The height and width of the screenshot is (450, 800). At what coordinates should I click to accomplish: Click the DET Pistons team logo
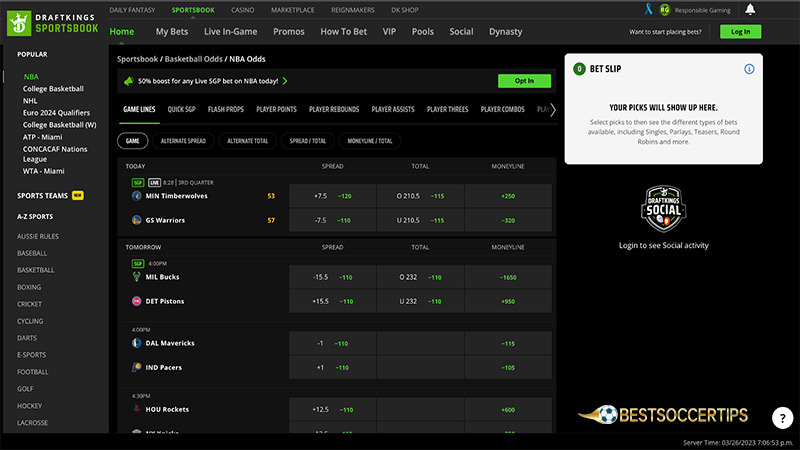tap(136, 301)
